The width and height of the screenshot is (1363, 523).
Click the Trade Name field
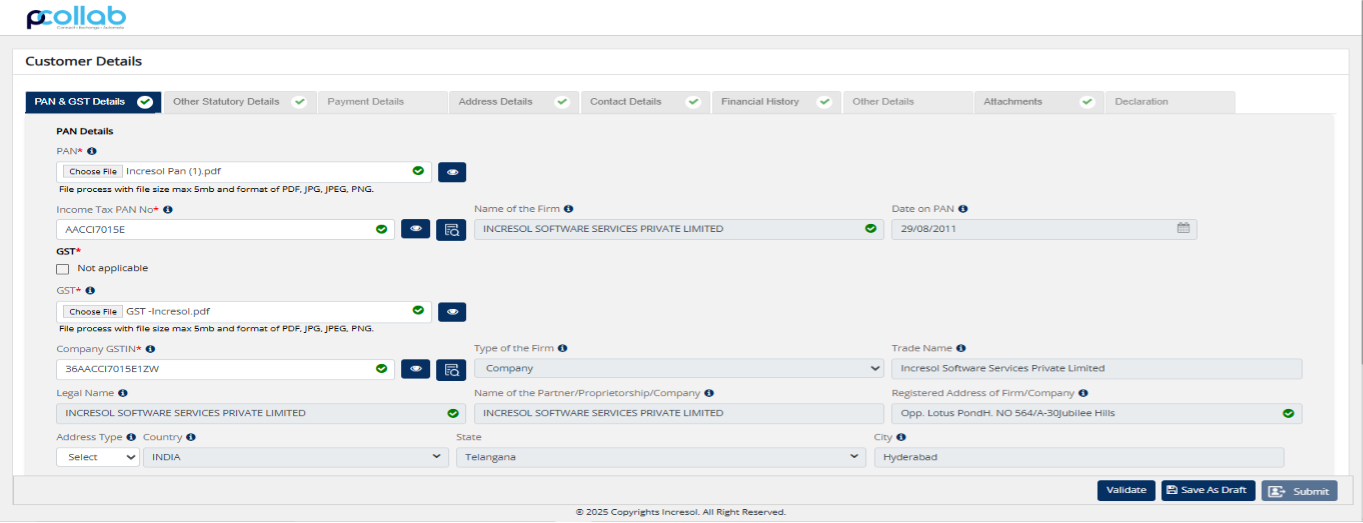point(1097,368)
